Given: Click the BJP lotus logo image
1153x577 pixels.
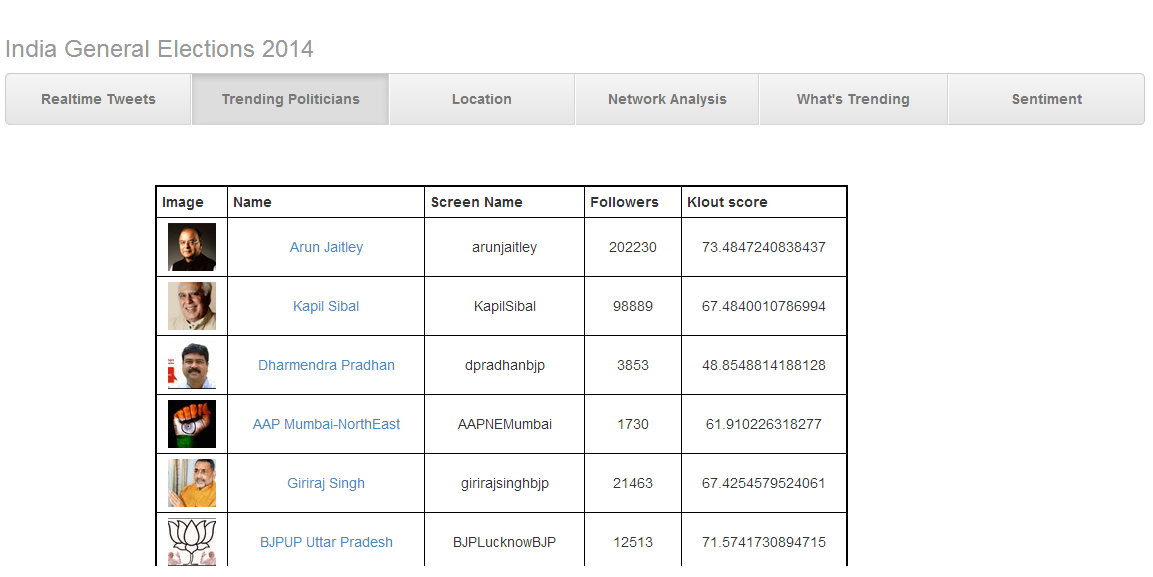Looking at the screenshot, I should (x=192, y=542).
